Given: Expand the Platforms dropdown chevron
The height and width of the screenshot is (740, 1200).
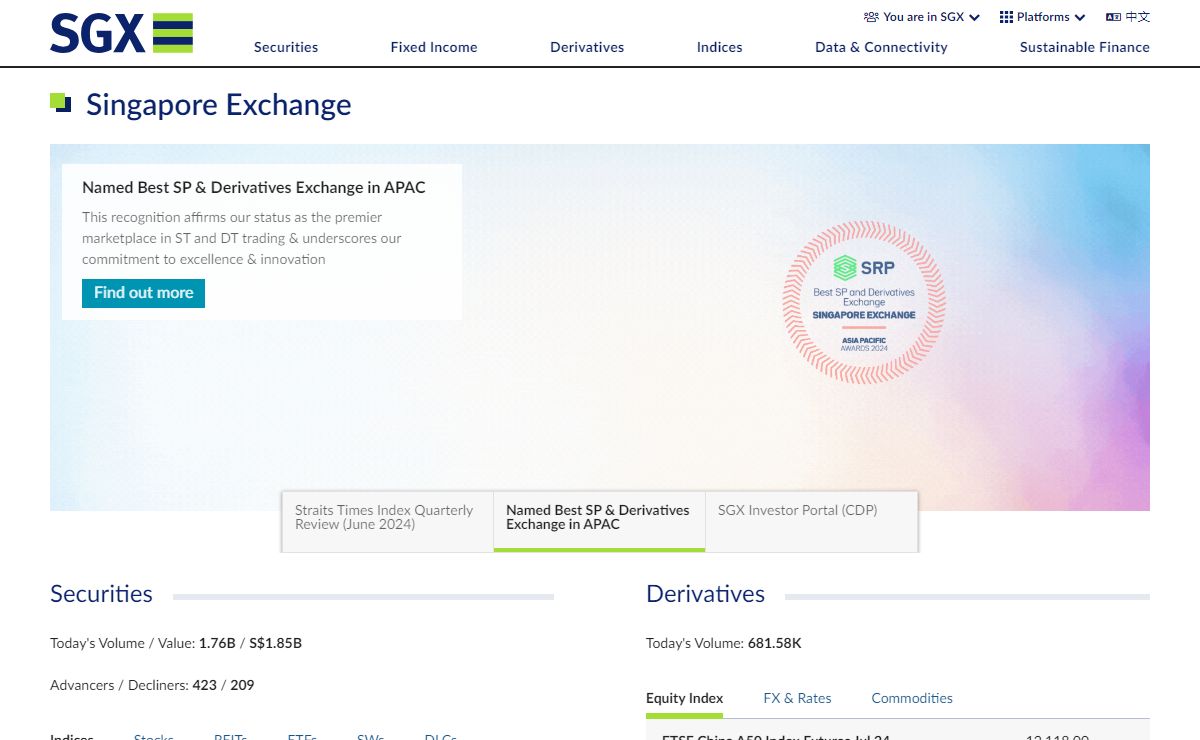Looking at the screenshot, I should point(1080,17).
